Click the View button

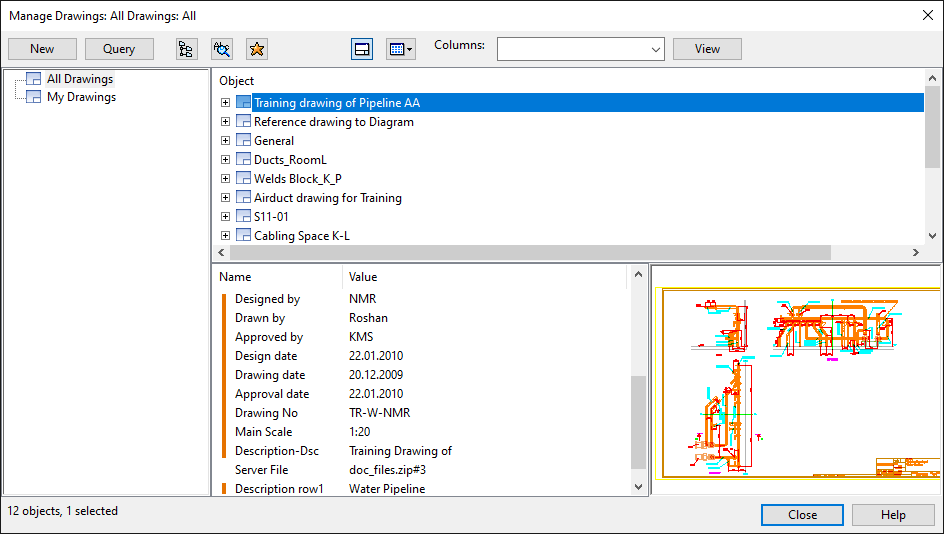pyautogui.click(x=707, y=49)
